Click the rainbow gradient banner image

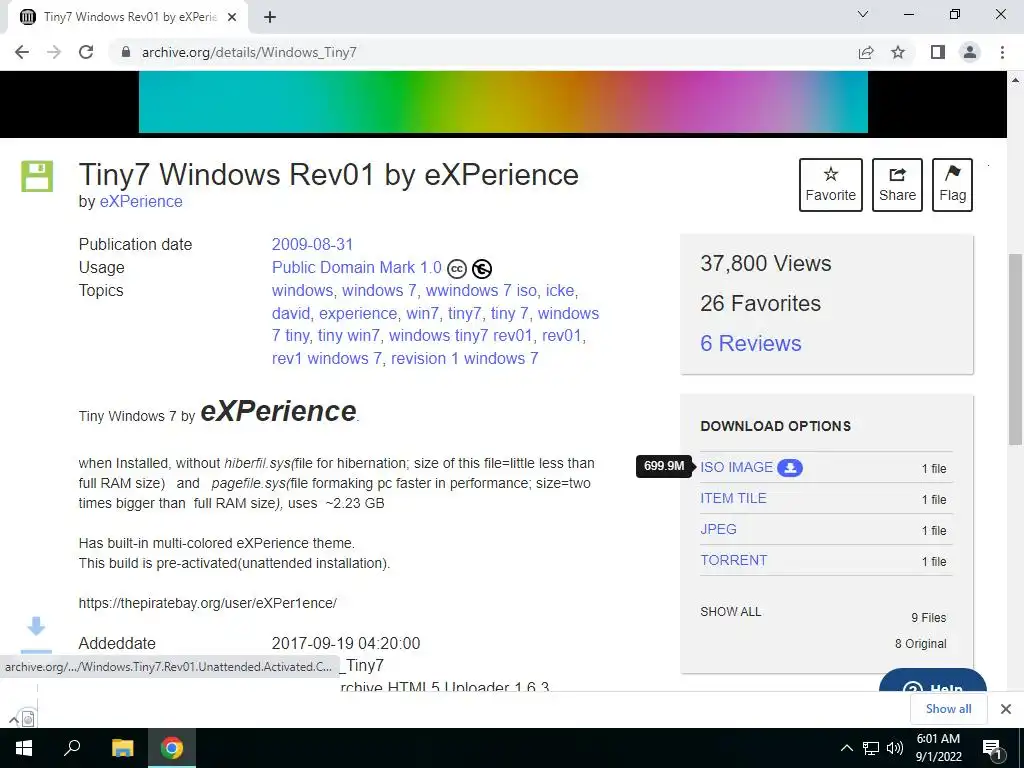click(503, 102)
